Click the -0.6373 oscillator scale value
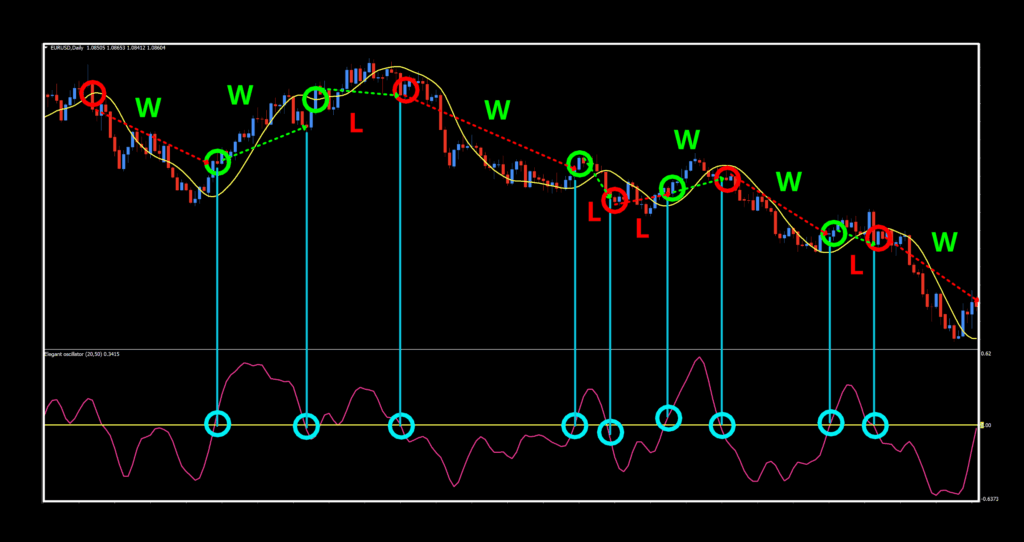Screen dimensions: 1024x542 click(x=988, y=498)
